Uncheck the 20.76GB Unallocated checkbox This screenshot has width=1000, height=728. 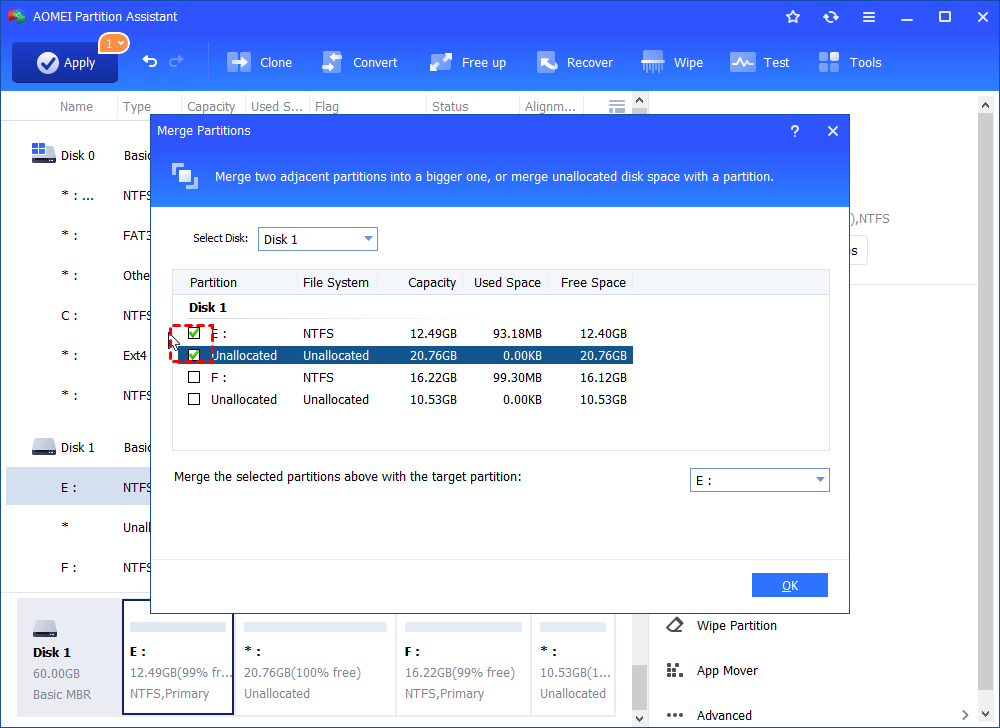pyautogui.click(x=194, y=355)
